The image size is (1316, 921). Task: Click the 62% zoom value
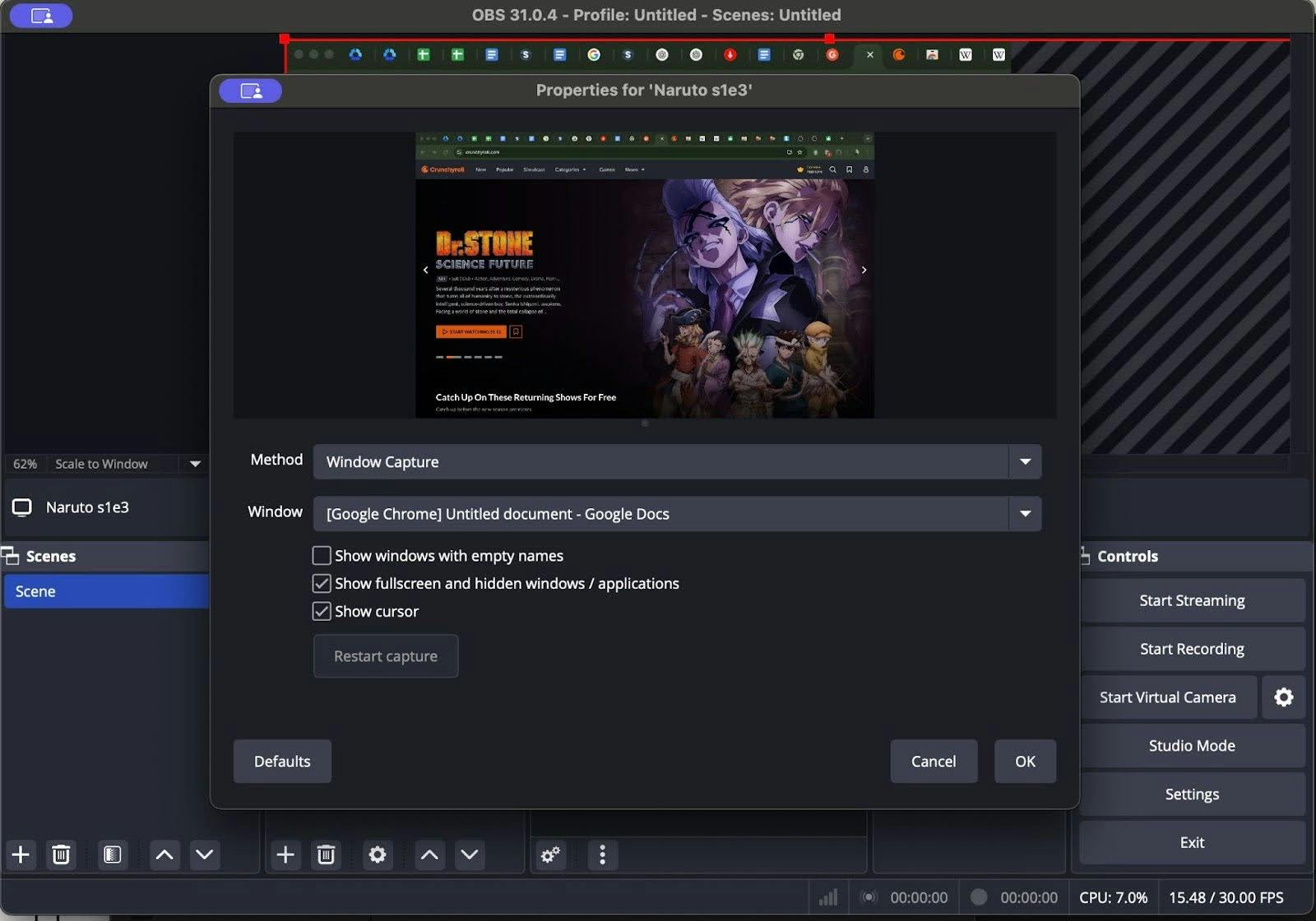[x=25, y=464]
